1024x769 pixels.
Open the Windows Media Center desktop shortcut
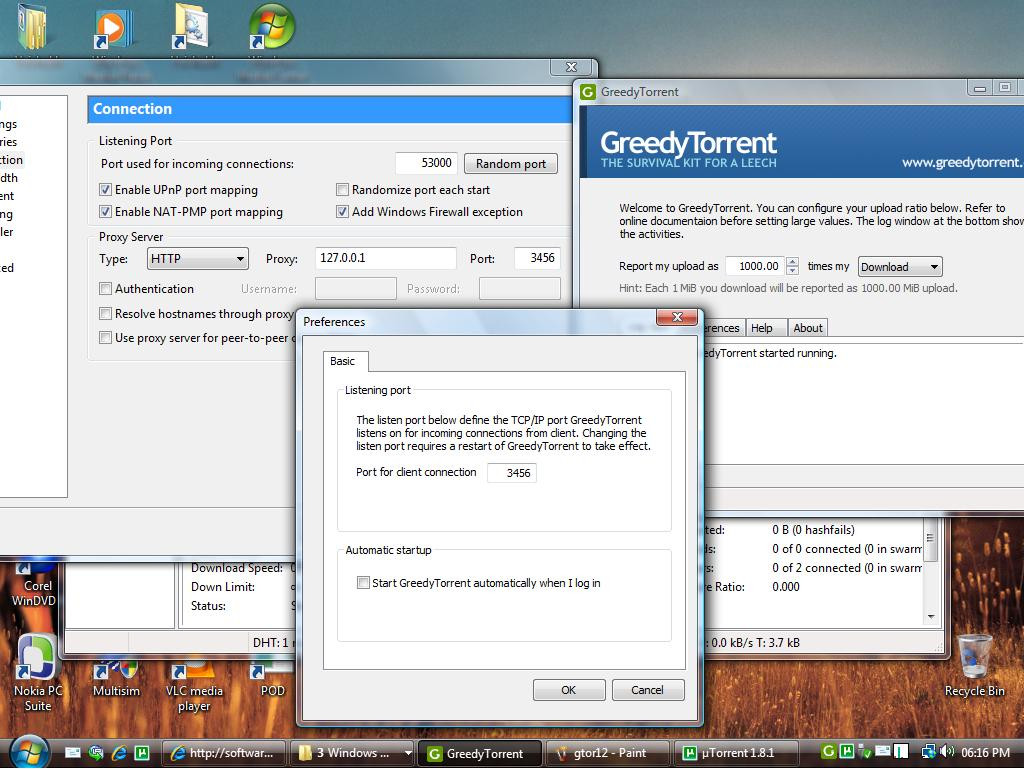271,27
